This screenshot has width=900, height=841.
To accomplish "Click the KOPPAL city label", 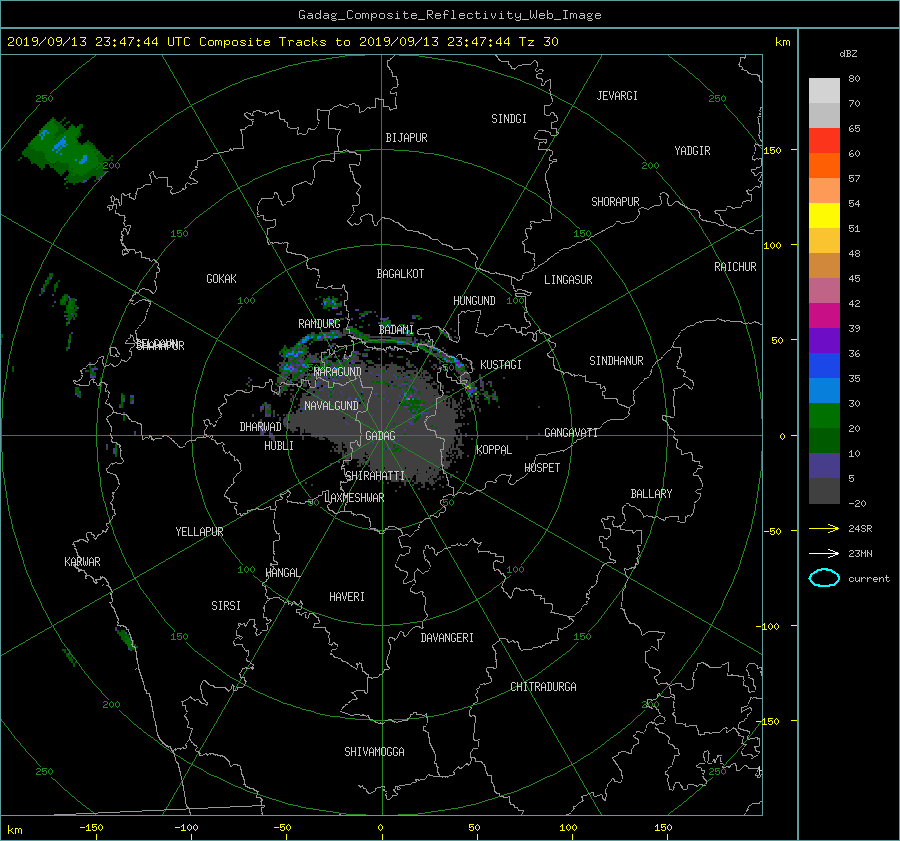I will [494, 450].
